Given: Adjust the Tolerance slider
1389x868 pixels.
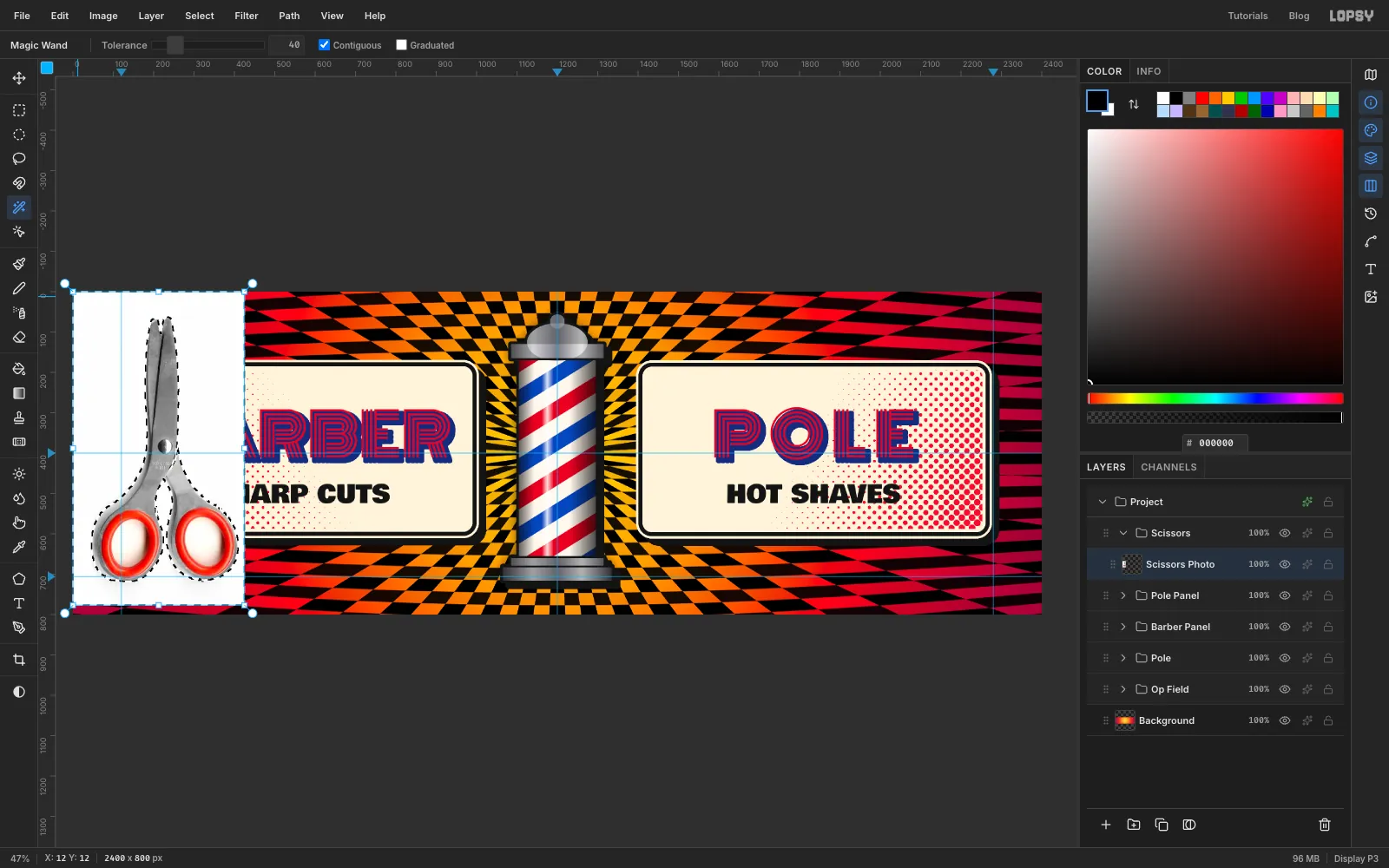Looking at the screenshot, I should pyautogui.click(x=208, y=45).
